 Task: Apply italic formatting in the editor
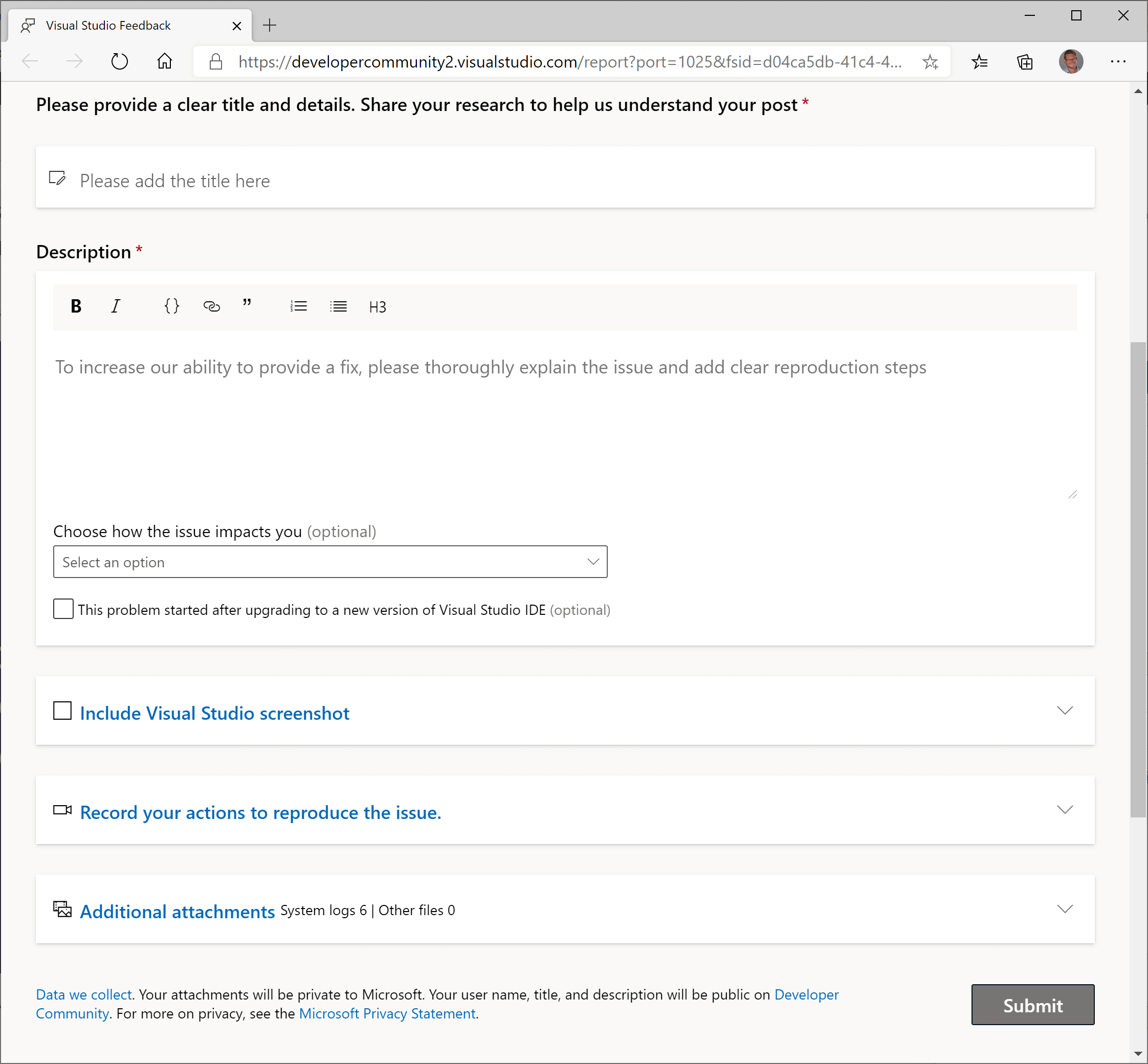click(x=115, y=307)
